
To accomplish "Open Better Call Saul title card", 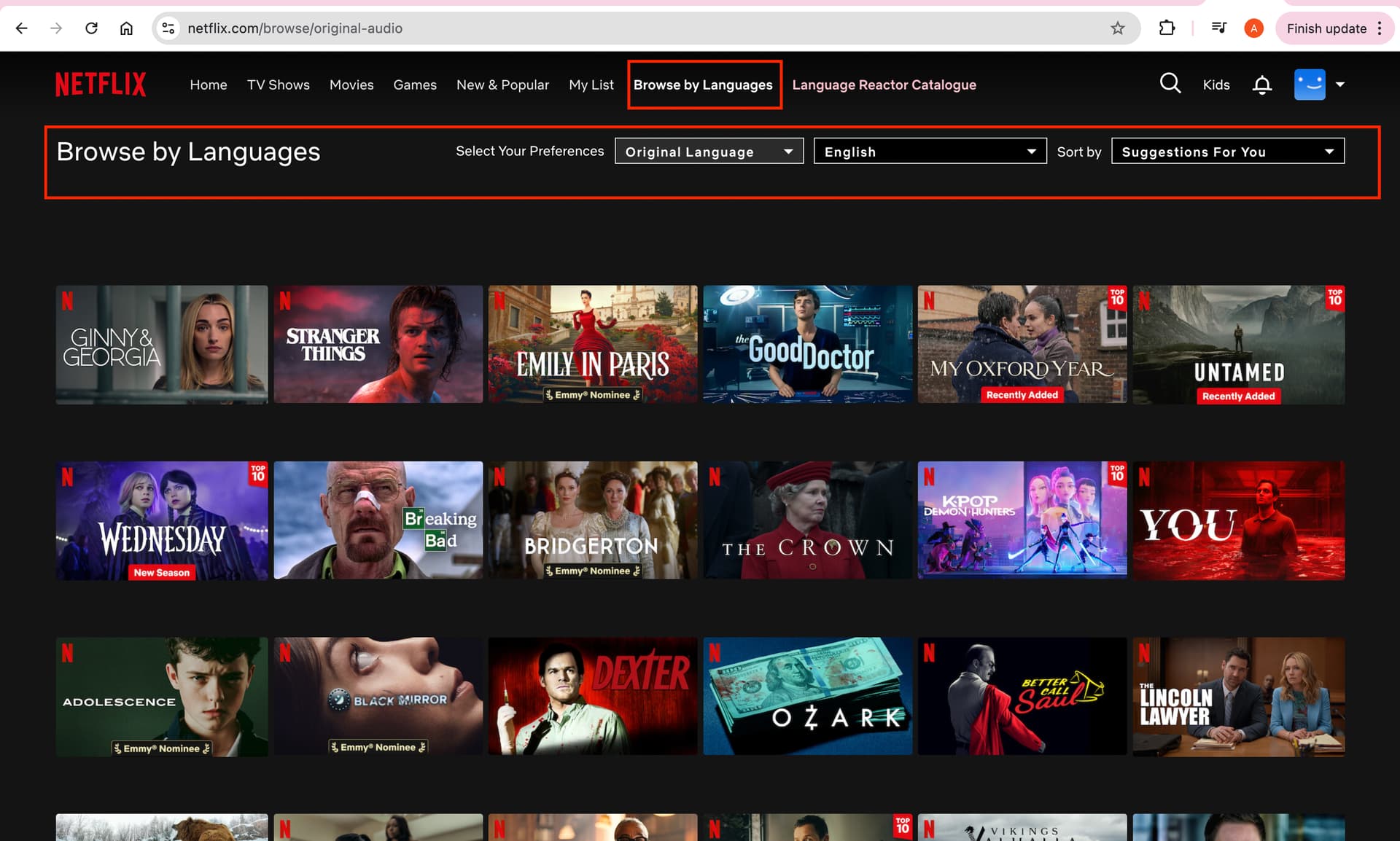I will (1022, 697).
